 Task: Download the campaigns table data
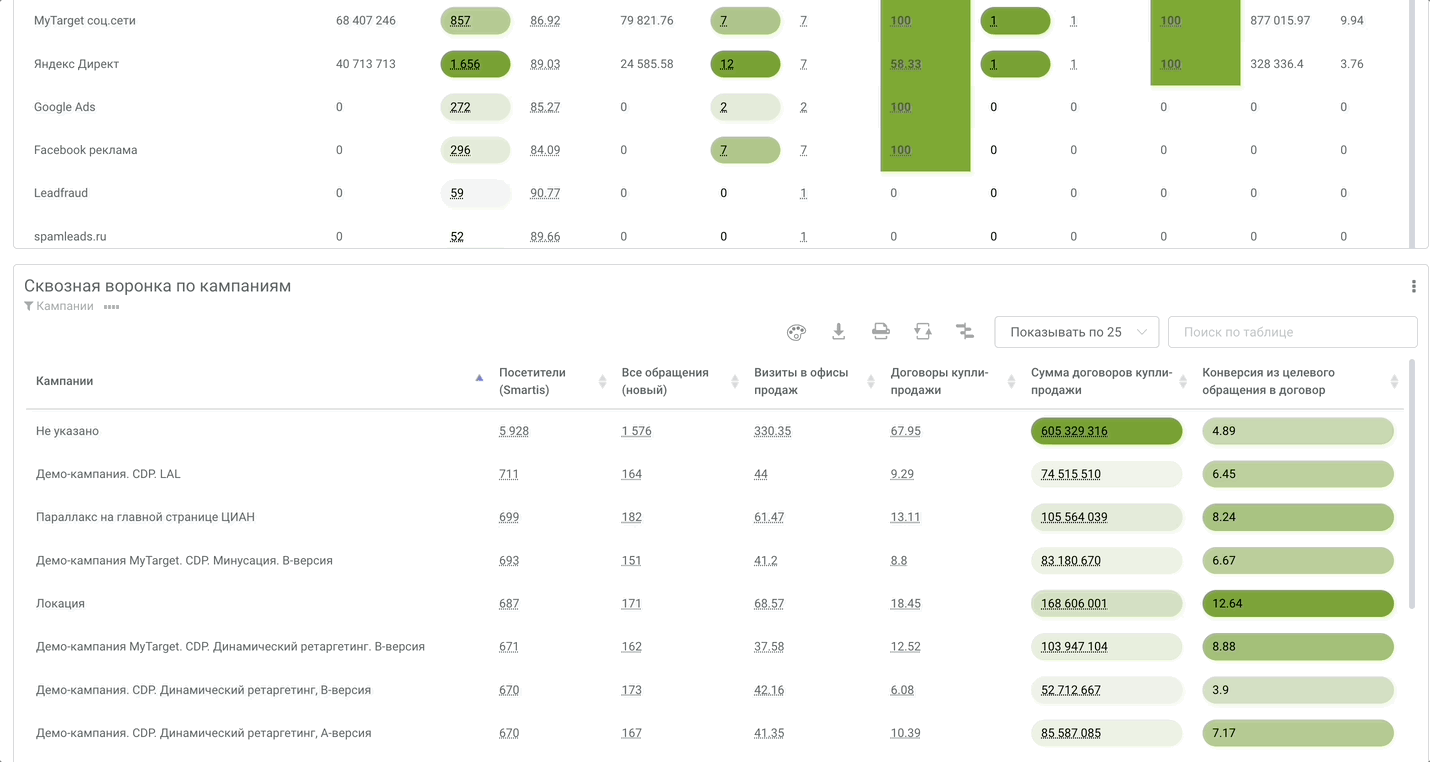click(x=838, y=331)
